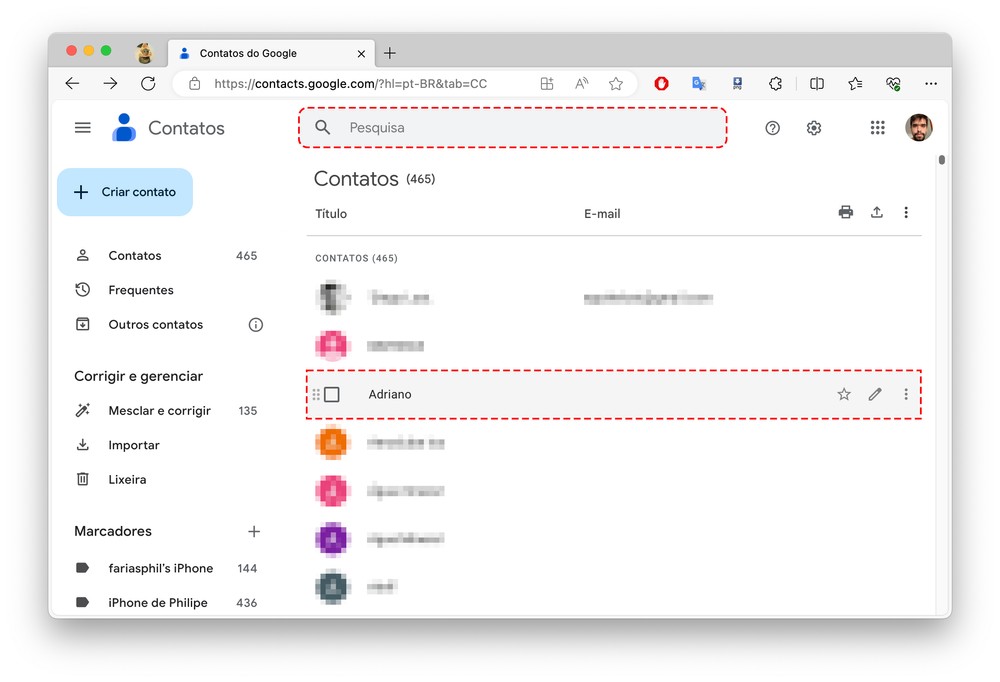Viewport: 1000px width, 682px height.
Task: Click the Pesquisa search field
Action: click(x=513, y=128)
